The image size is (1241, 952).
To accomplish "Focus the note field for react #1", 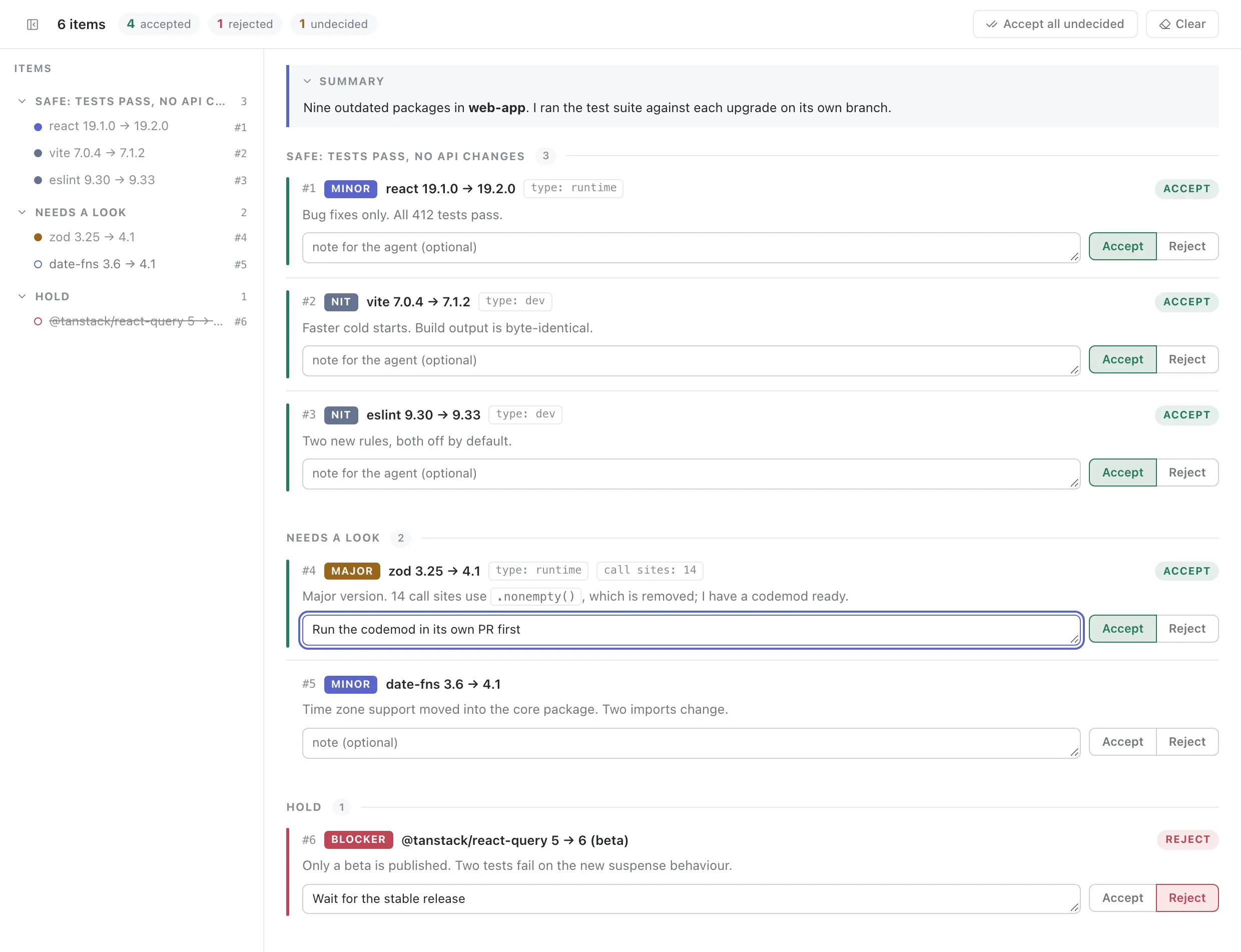I will pyautogui.click(x=691, y=248).
